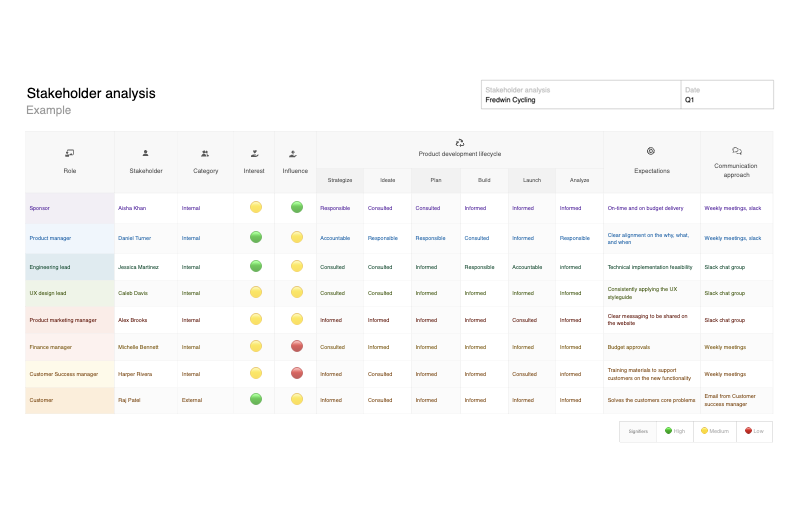The image size is (800, 524).
Task: Click the Category column group icon
Action: pyautogui.click(x=205, y=153)
